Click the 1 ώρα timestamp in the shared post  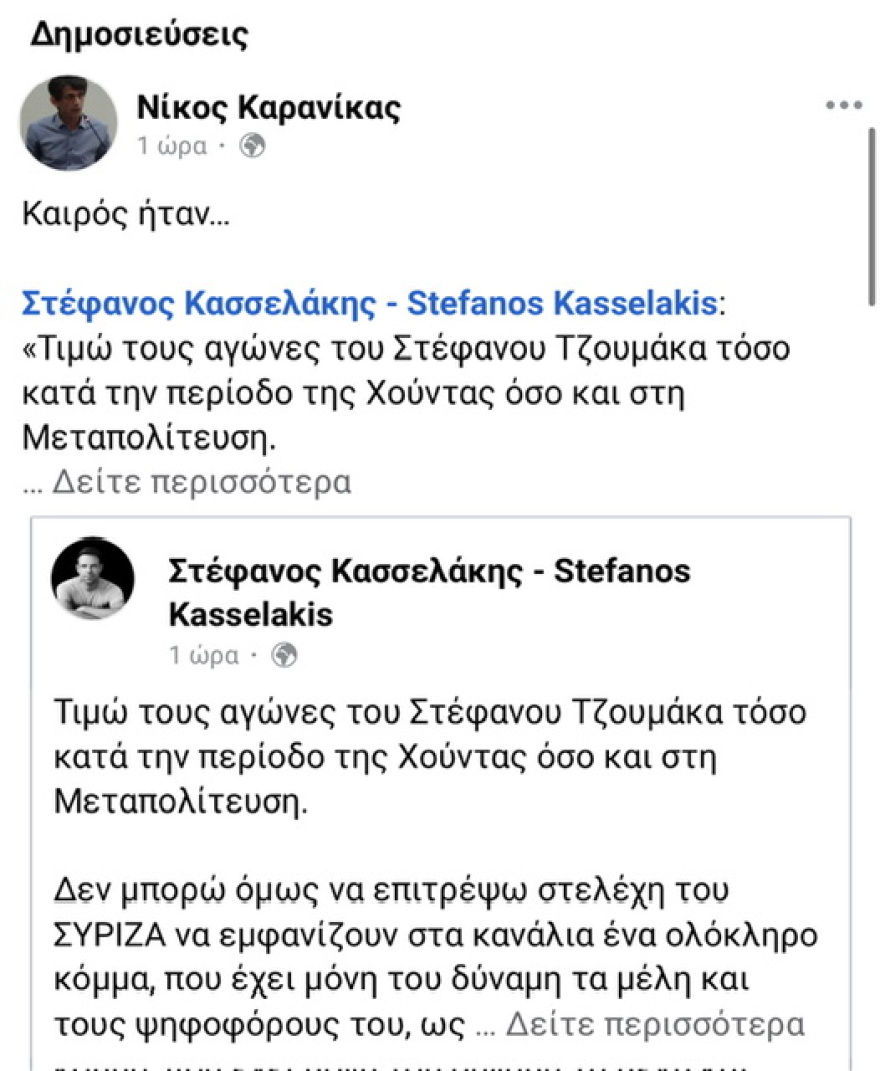click(x=200, y=655)
